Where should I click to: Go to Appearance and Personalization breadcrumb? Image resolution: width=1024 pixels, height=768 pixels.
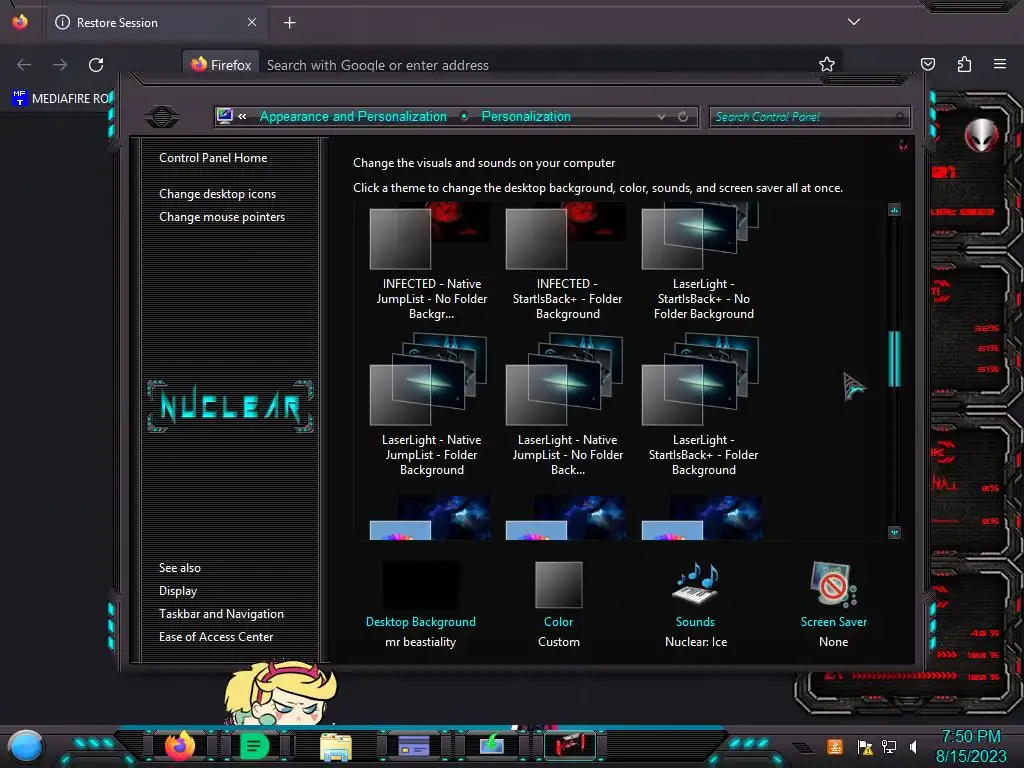(353, 117)
